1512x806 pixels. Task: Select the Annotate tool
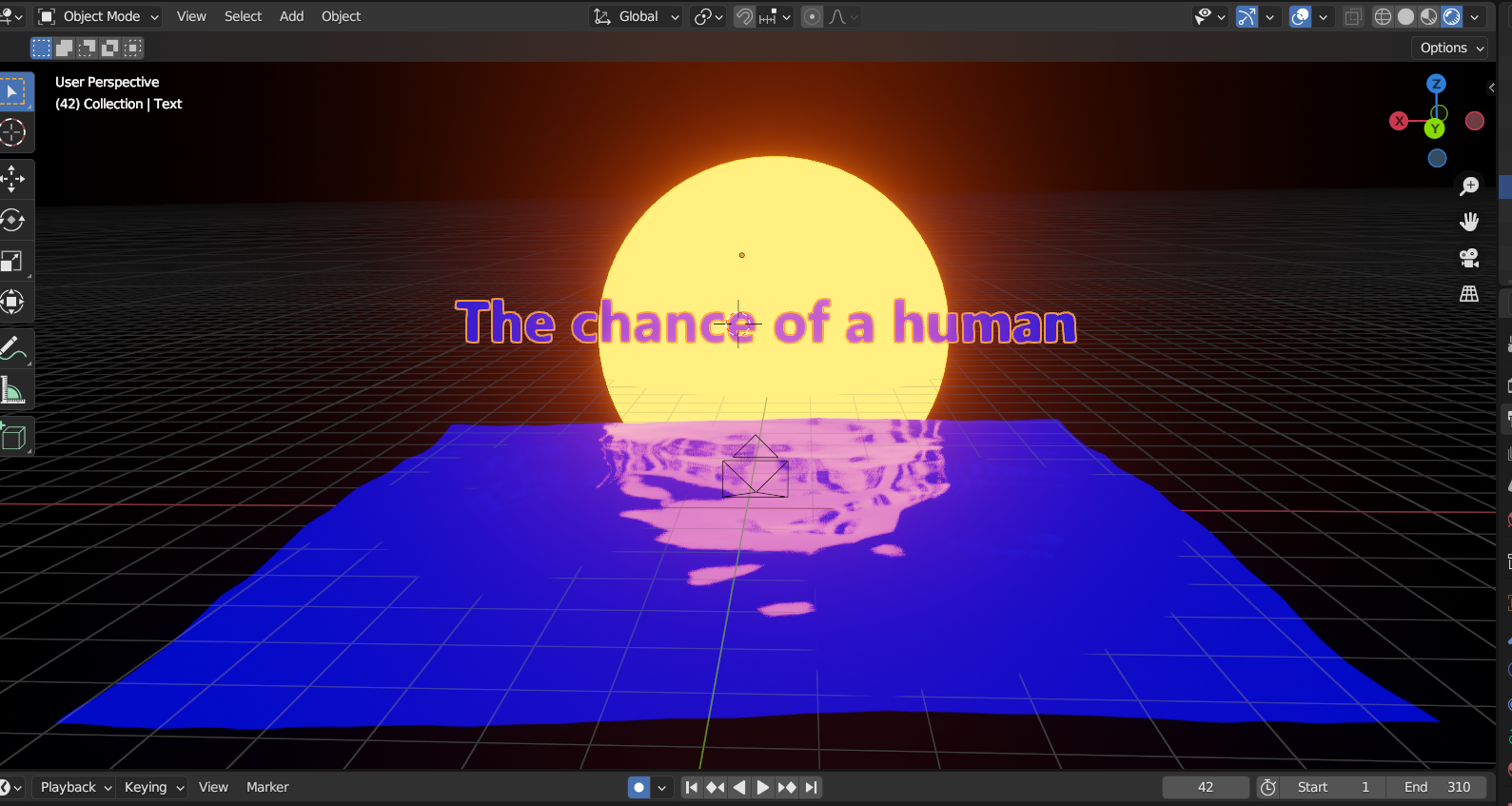[x=14, y=348]
